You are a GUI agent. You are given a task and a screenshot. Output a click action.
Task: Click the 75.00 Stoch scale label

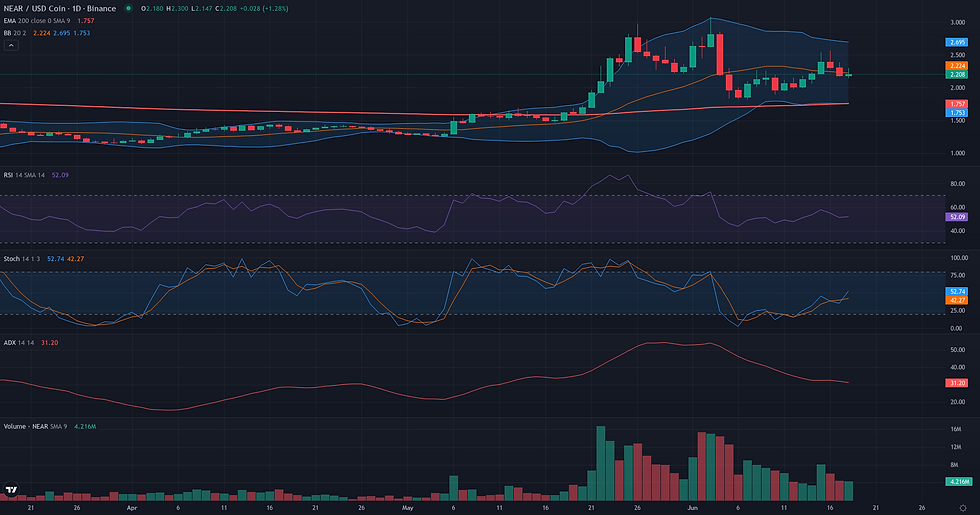(x=957, y=275)
